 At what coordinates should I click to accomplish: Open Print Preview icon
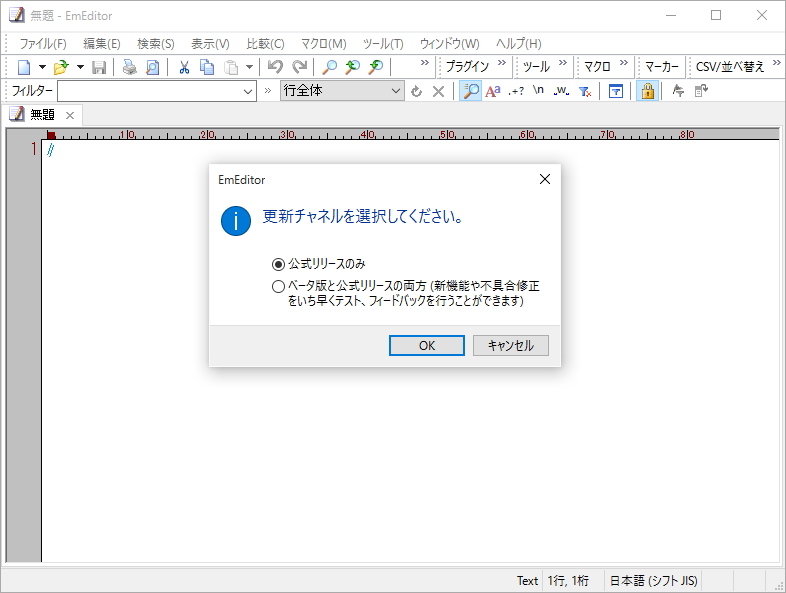pos(152,67)
